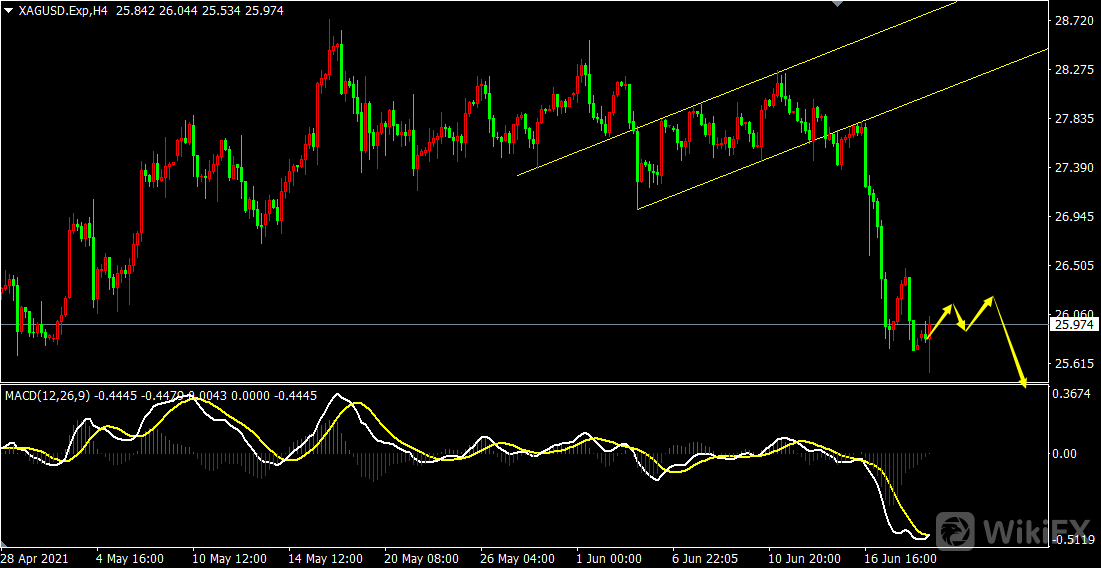
Task: Click the 28 Apr 2021 date label
Action: click(x=35, y=559)
